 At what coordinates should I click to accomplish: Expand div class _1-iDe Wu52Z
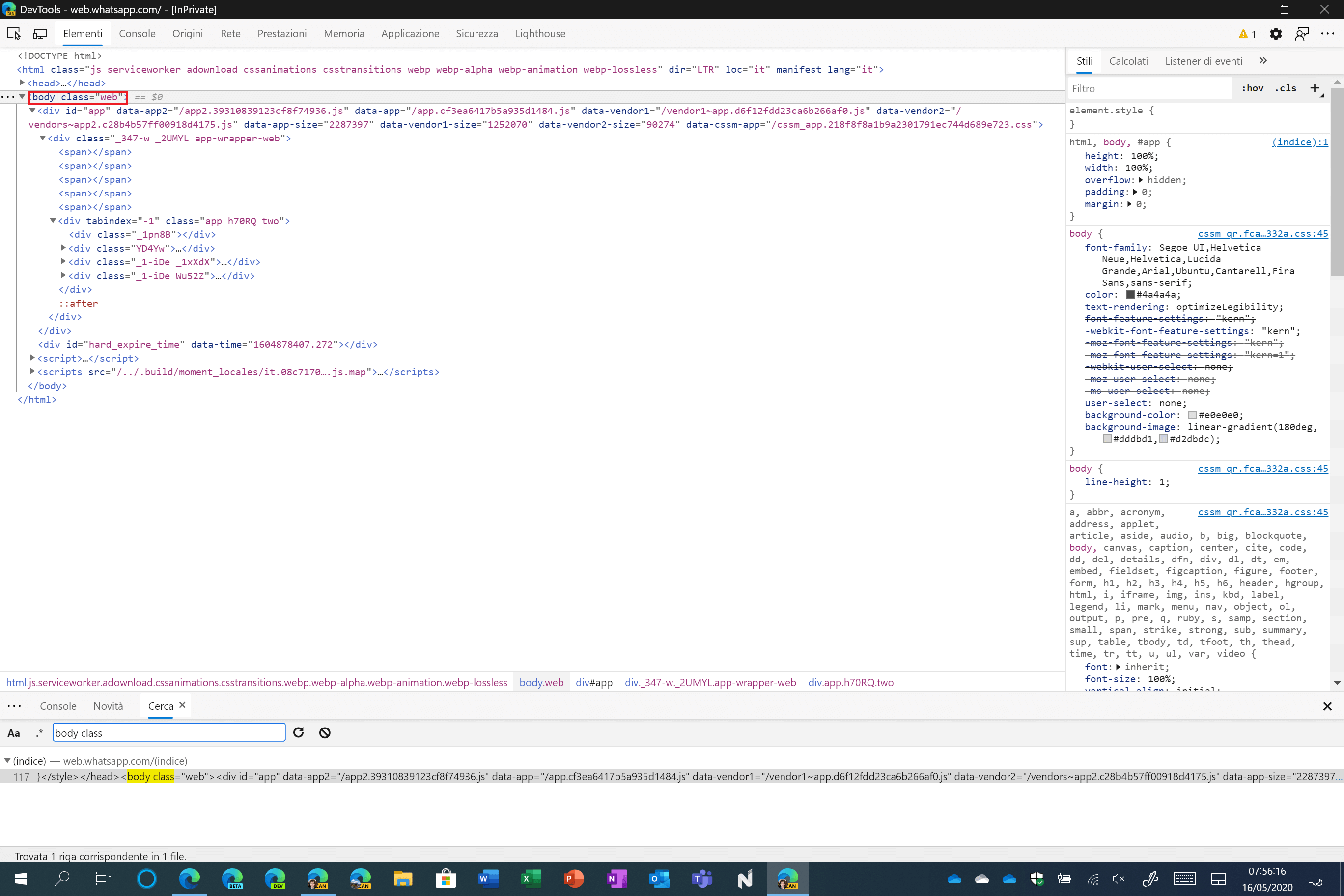63,275
